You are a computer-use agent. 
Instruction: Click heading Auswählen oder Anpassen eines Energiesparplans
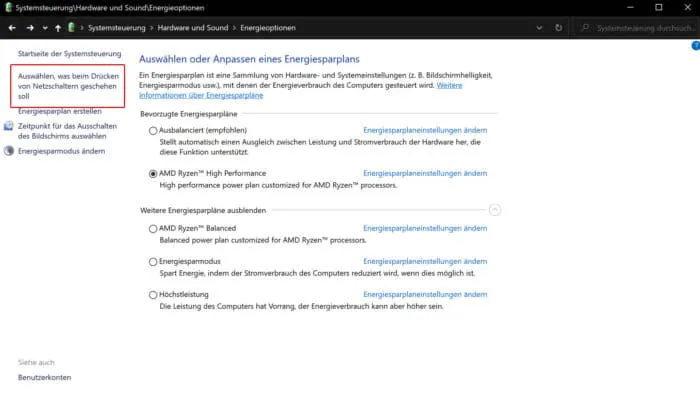click(249, 59)
